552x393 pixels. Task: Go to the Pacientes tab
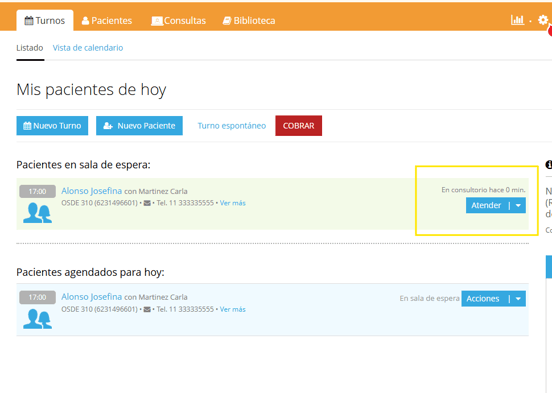click(107, 21)
